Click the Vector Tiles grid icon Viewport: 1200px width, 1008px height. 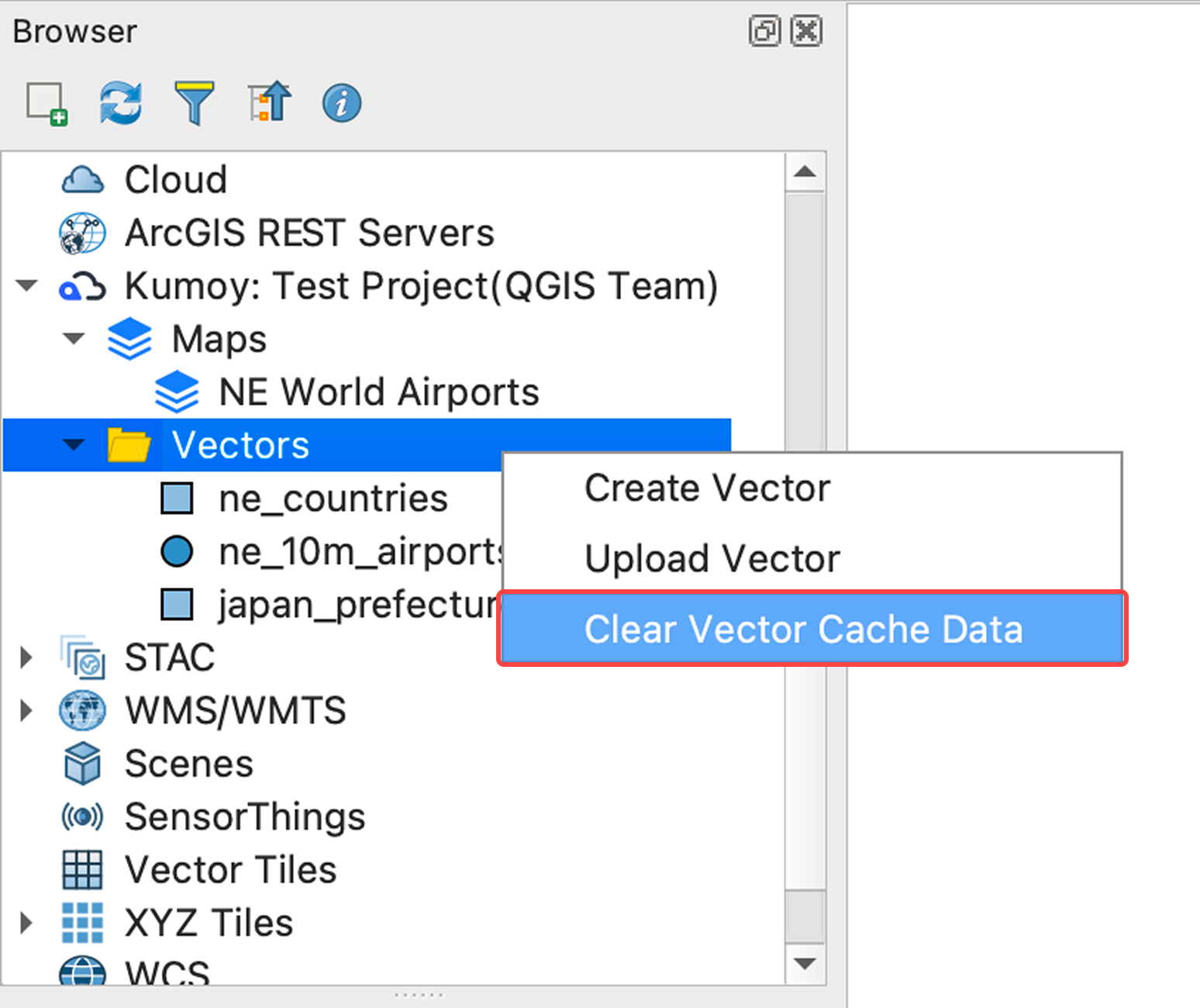[x=81, y=869]
